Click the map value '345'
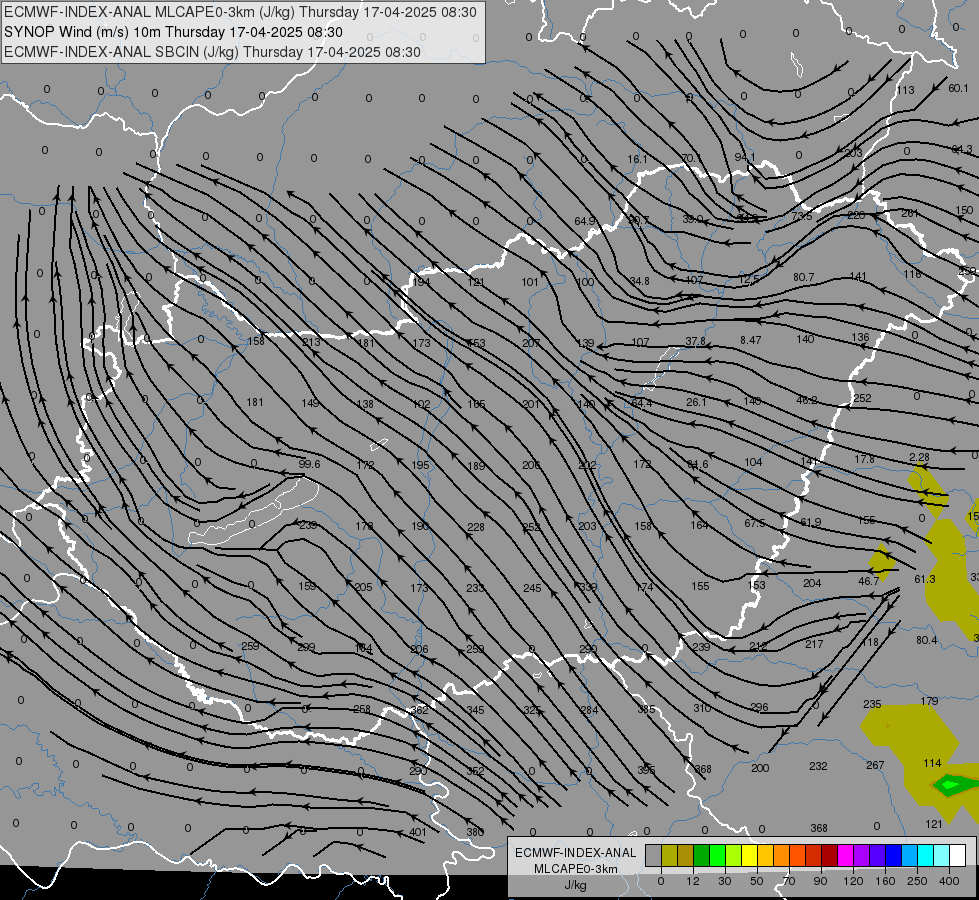The image size is (979, 900). [x=475, y=710]
